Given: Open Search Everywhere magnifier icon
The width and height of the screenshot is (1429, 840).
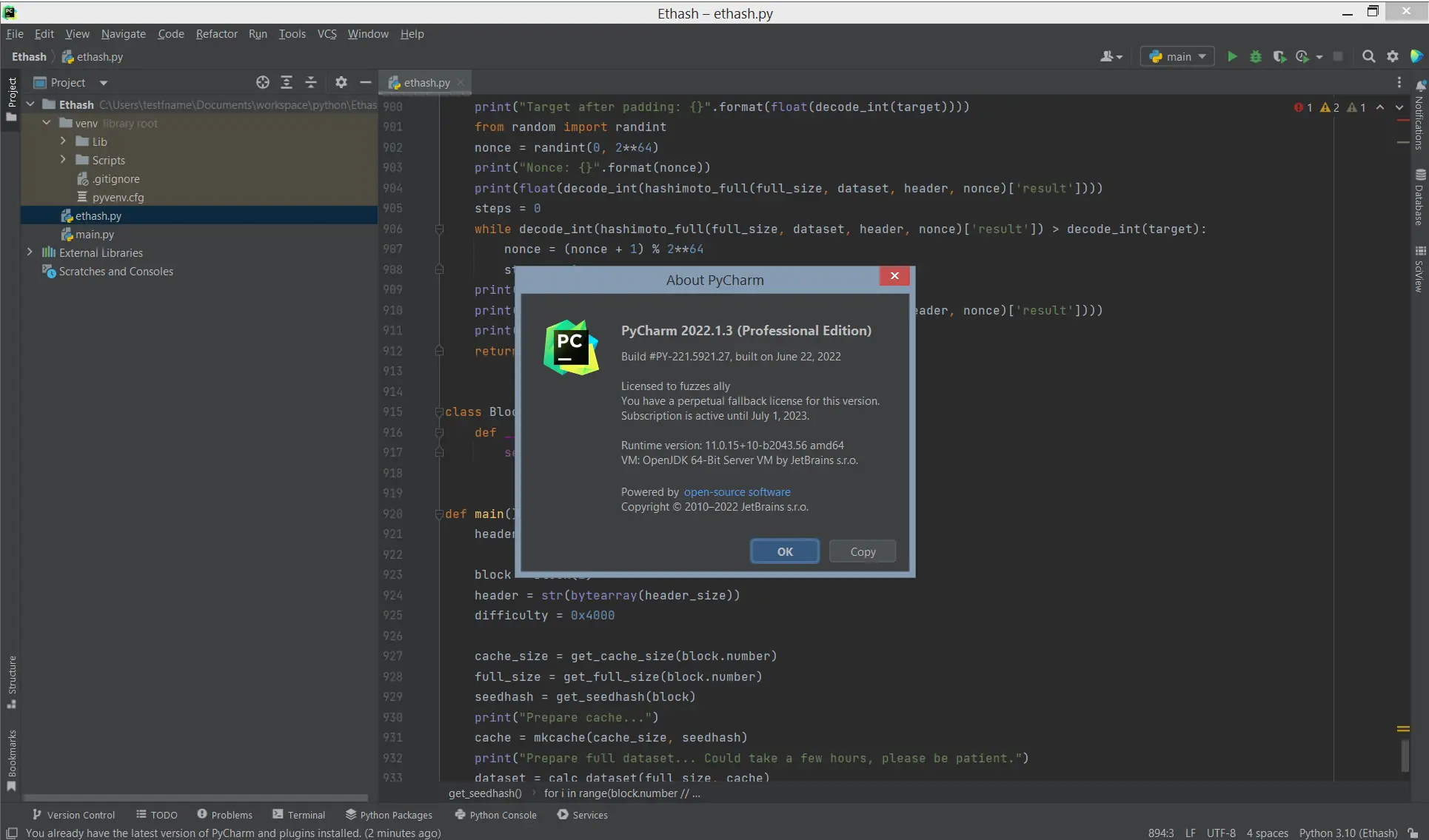Looking at the screenshot, I should (1368, 57).
